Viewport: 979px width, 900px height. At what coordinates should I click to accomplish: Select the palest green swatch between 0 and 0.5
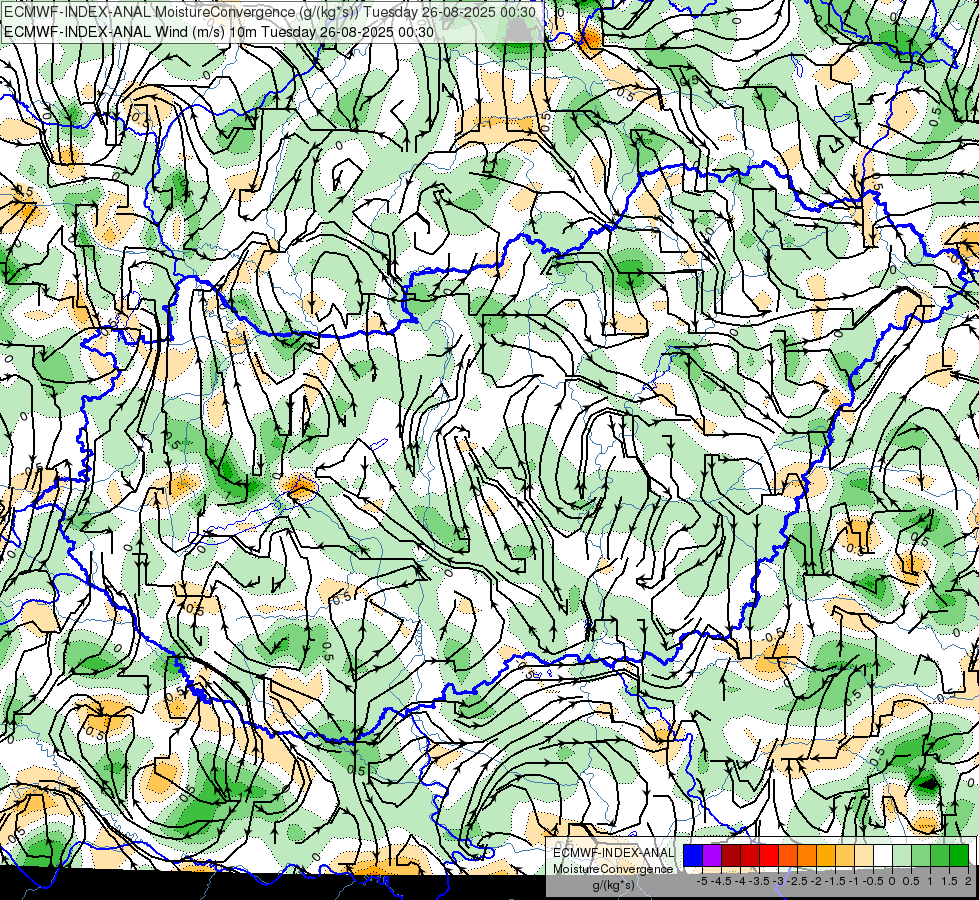(902, 856)
